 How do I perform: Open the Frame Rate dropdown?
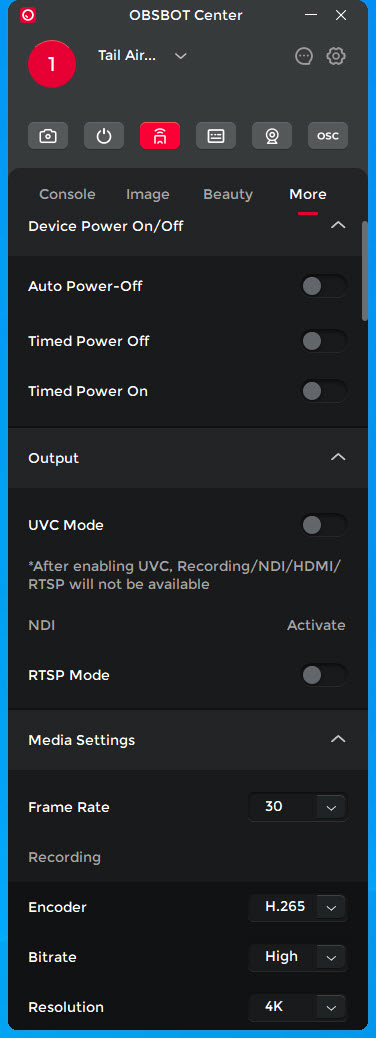point(298,807)
